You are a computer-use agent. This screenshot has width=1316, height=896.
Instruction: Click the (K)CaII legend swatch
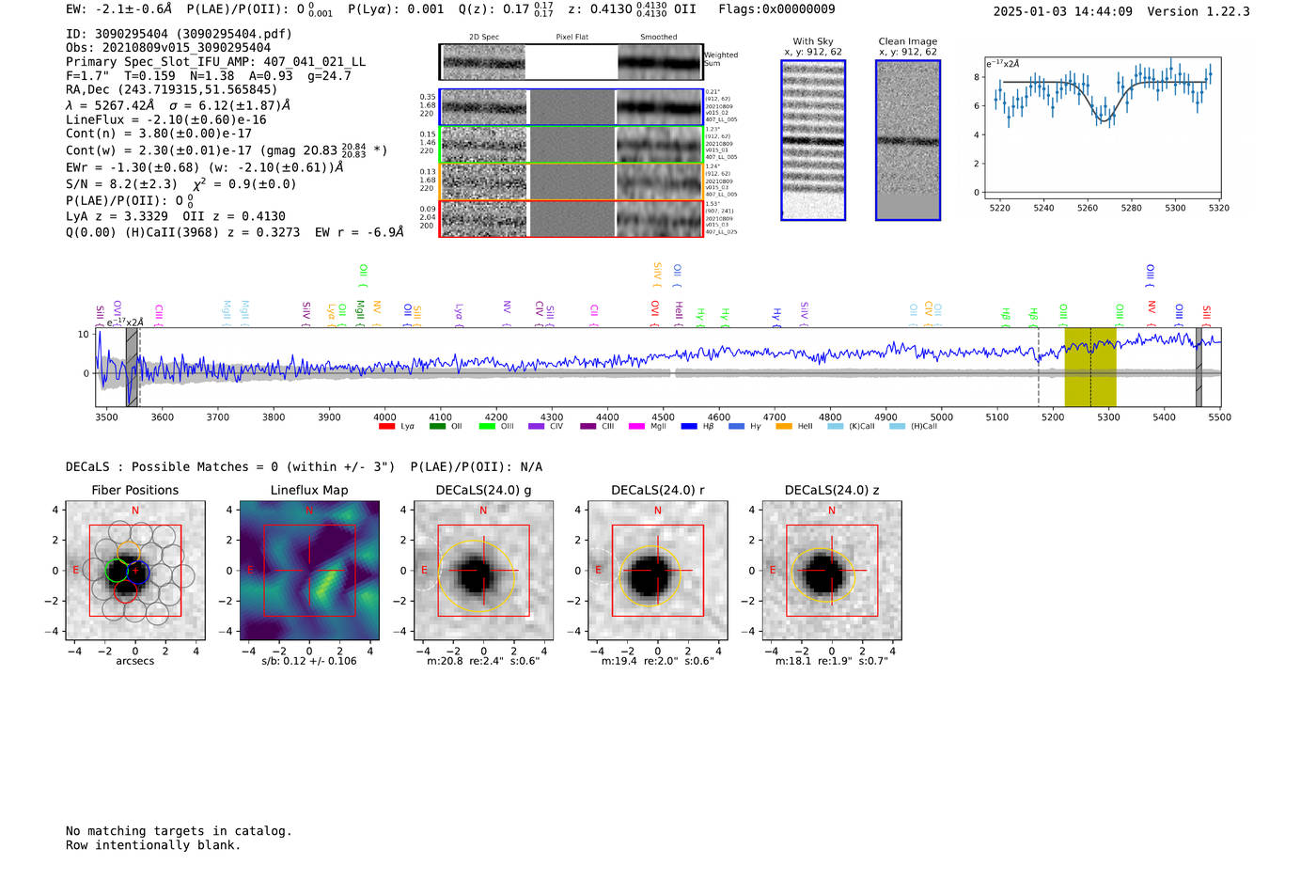click(x=836, y=426)
